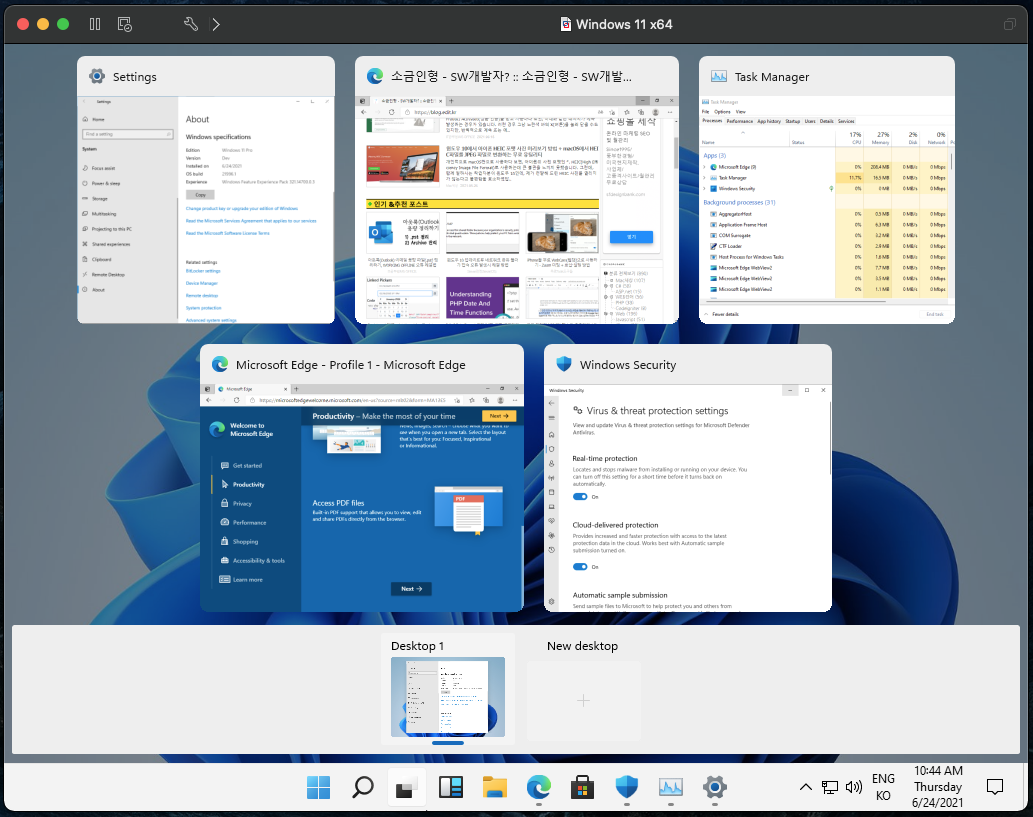Open Microsoft Edge from the taskbar
Viewport: 1033px width, 817px height.
point(539,787)
